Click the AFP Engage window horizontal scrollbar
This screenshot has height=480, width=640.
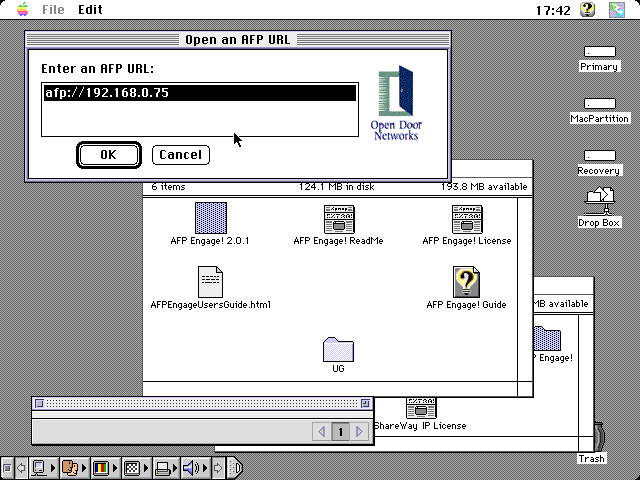(330, 389)
